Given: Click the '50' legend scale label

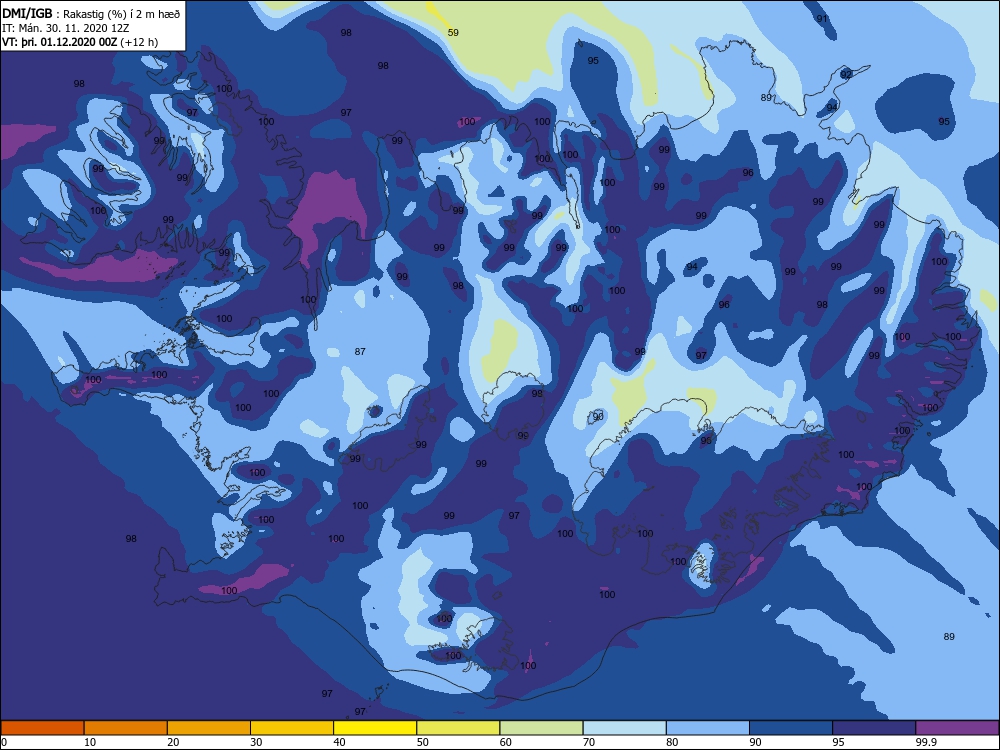Looking at the screenshot, I should click(x=423, y=742).
